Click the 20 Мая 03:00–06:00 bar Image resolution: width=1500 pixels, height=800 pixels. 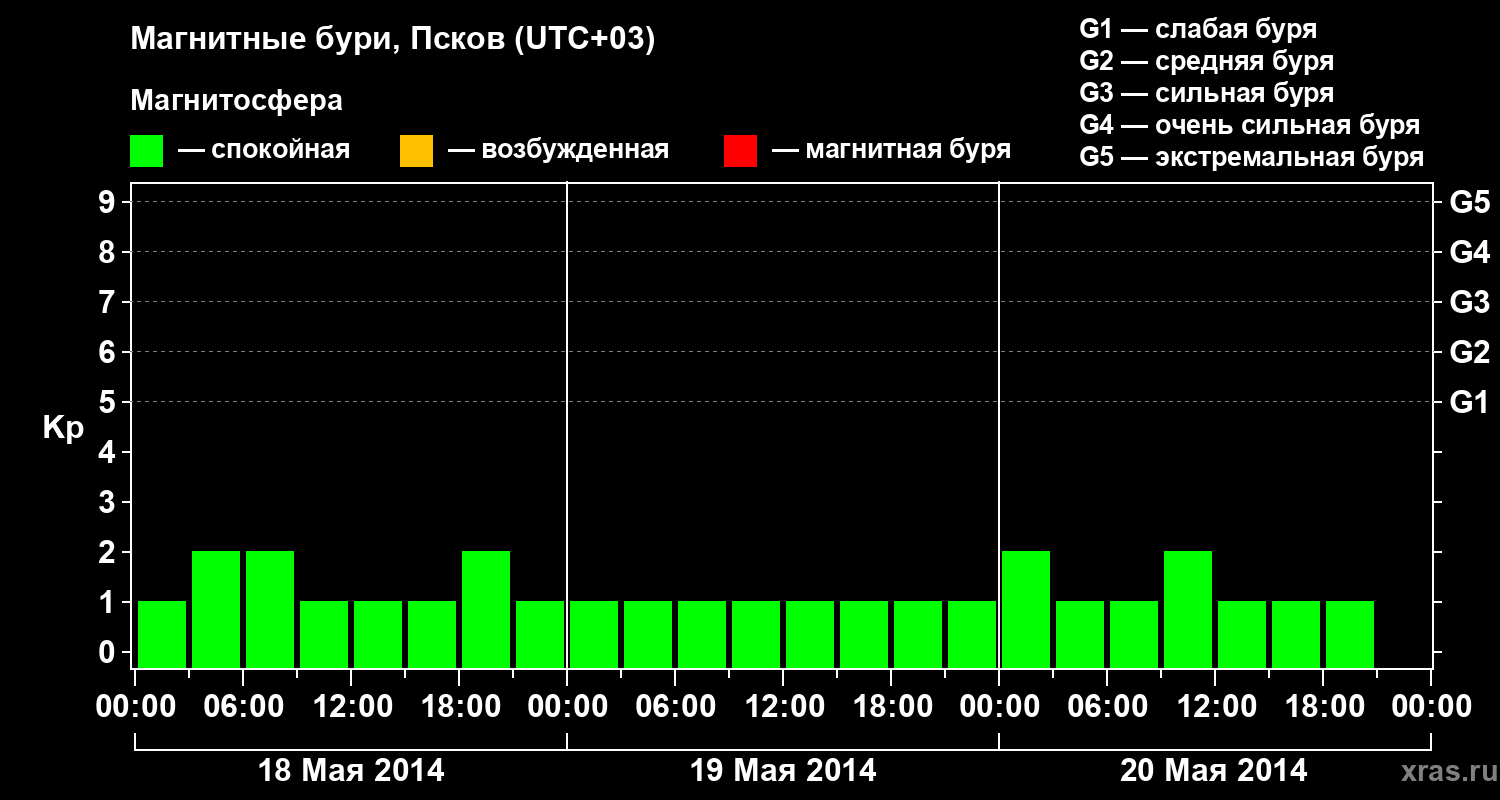click(1080, 634)
